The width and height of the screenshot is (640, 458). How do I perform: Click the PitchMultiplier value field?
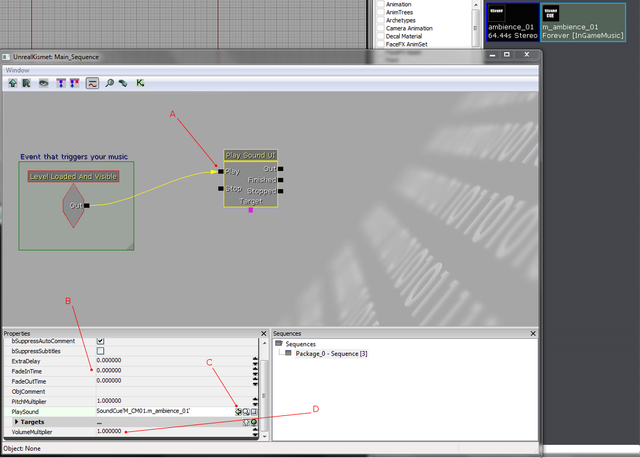tap(174, 401)
